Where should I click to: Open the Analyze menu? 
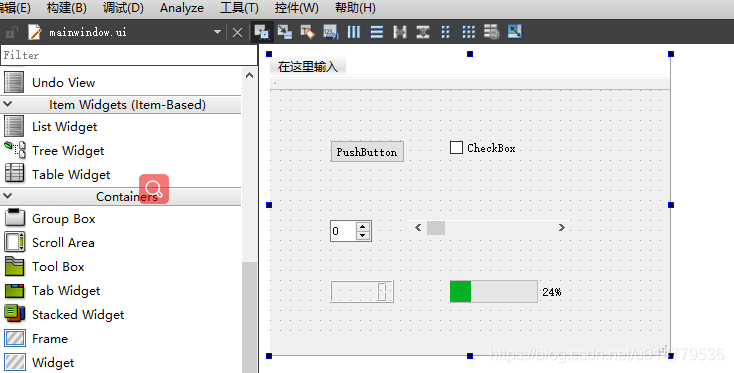pos(182,8)
